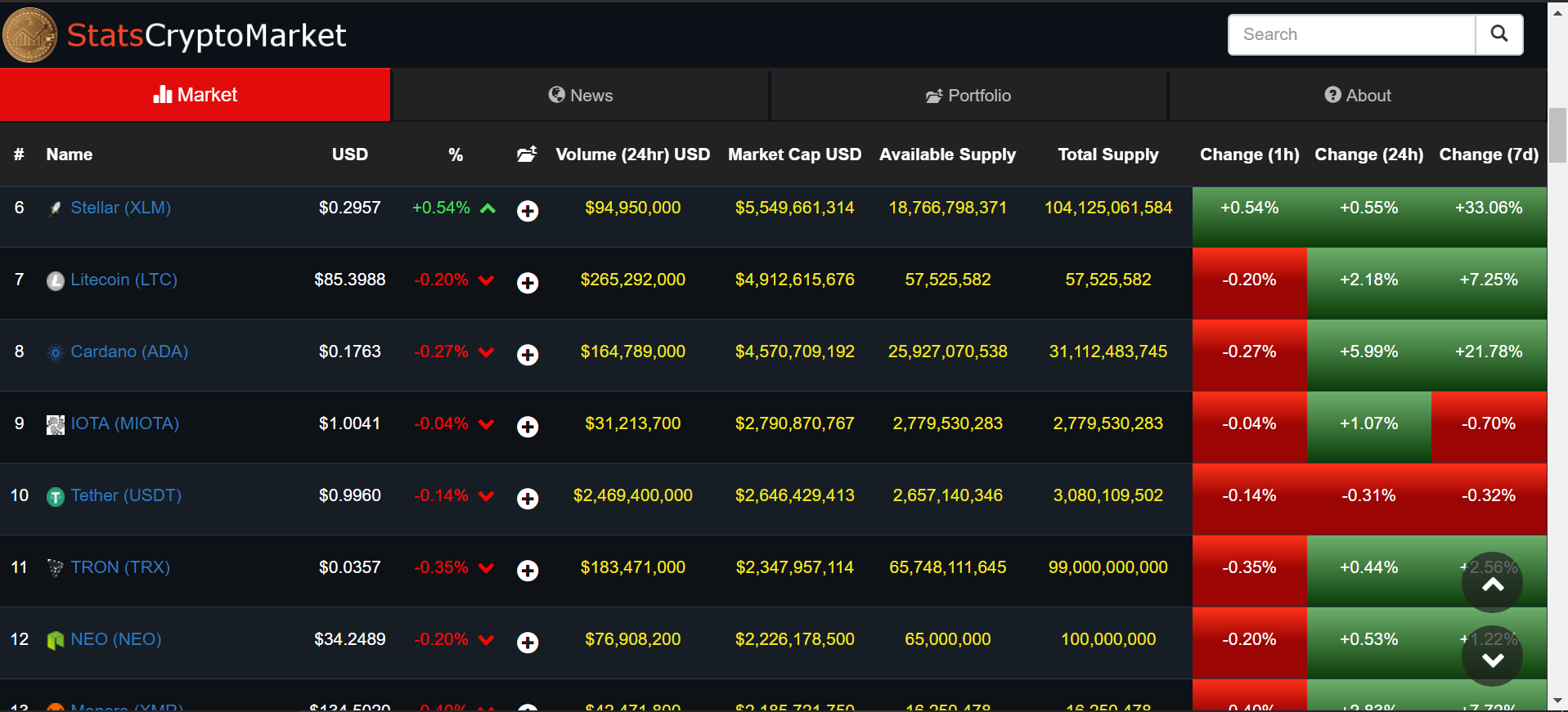Sort by Market Cap USD column header
The width and height of the screenshot is (1568, 712).
pos(794,154)
